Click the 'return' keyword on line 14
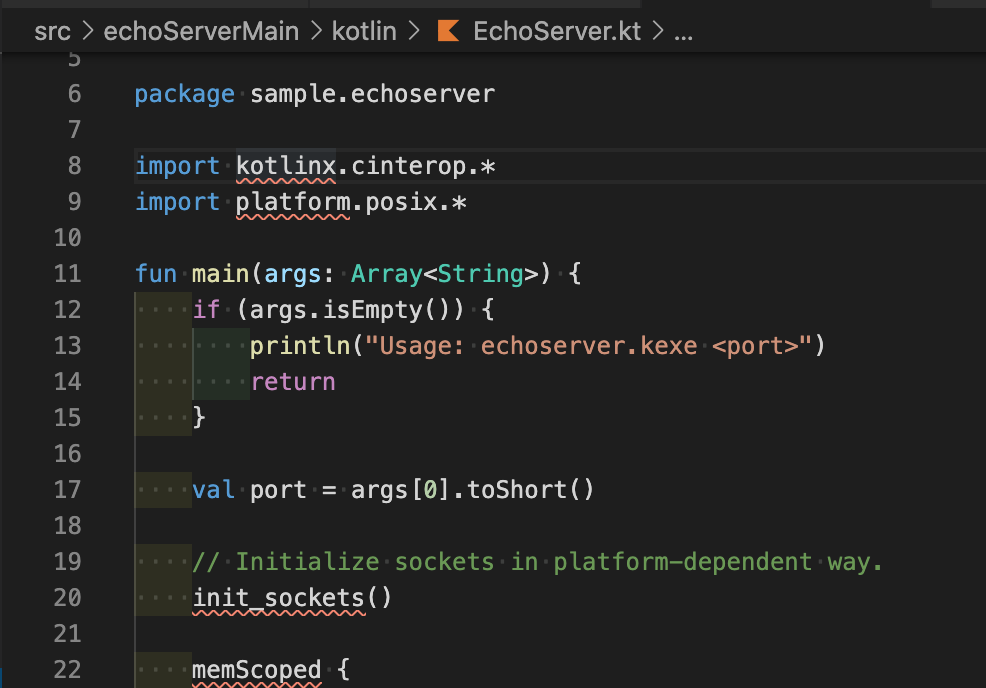 [x=292, y=382]
